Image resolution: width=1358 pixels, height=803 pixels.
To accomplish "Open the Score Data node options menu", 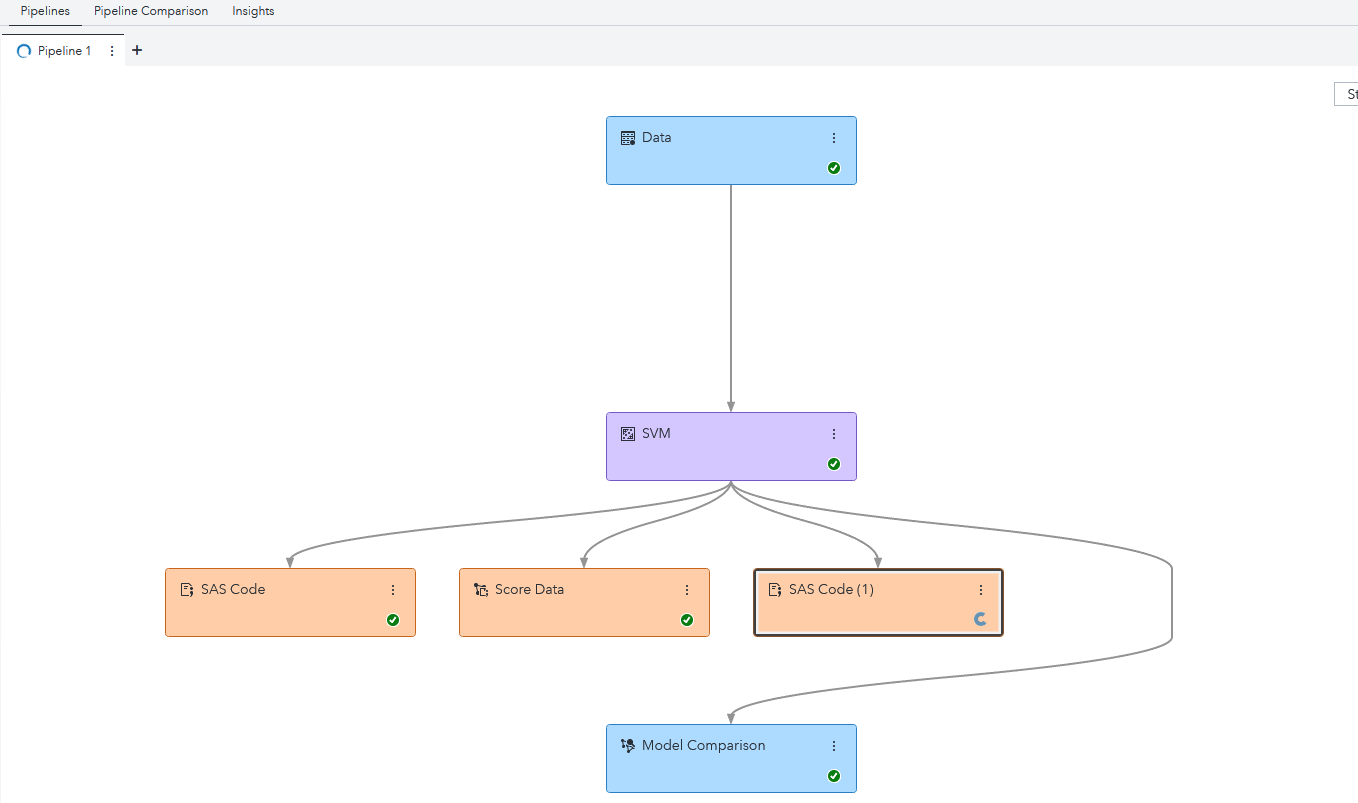I will click(686, 589).
